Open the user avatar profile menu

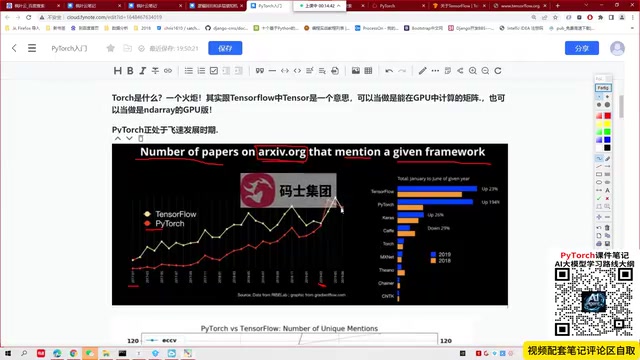pyautogui.click(x=617, y=48)
